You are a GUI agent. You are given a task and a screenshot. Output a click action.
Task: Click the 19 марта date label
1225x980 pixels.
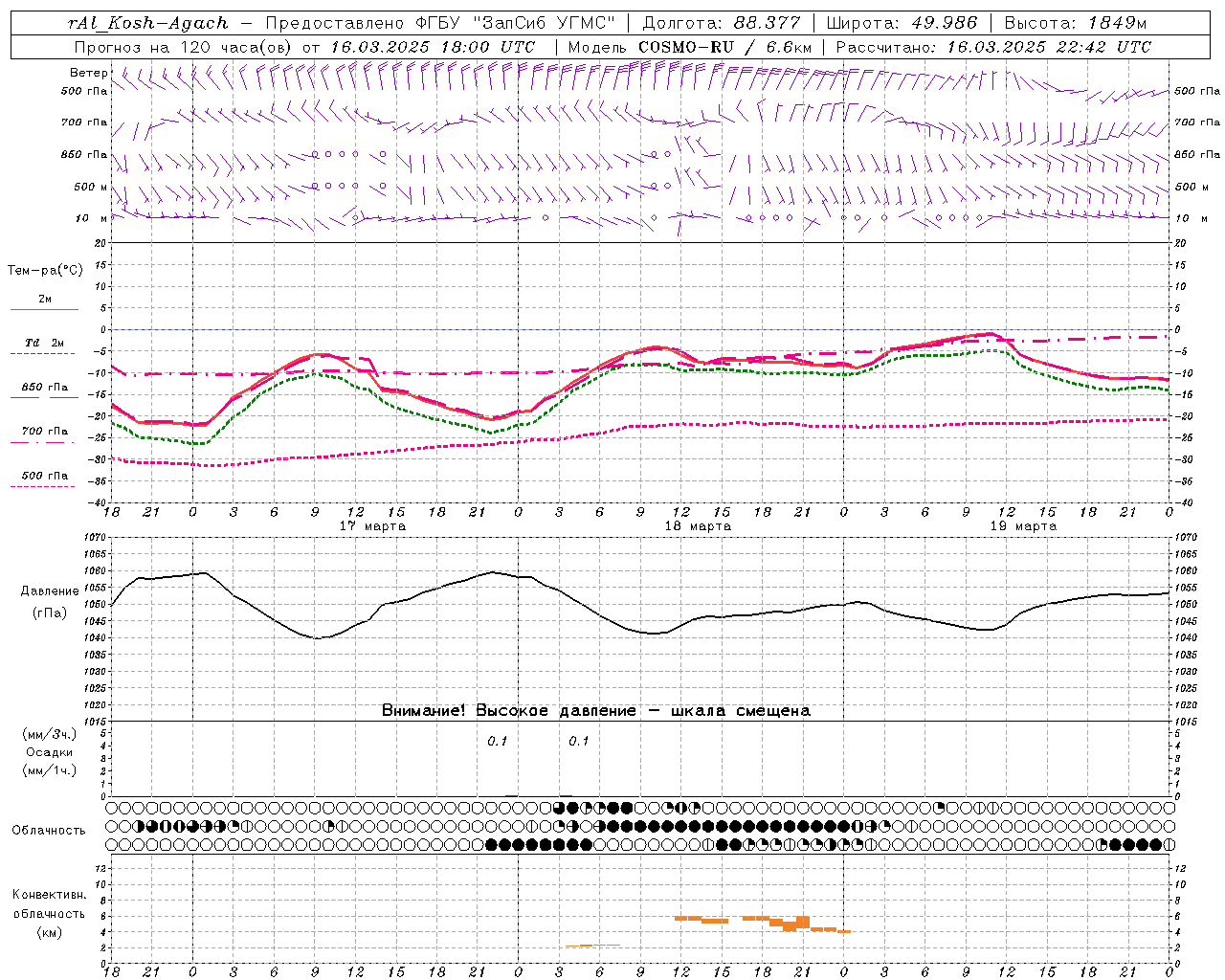click(1023, 526)
